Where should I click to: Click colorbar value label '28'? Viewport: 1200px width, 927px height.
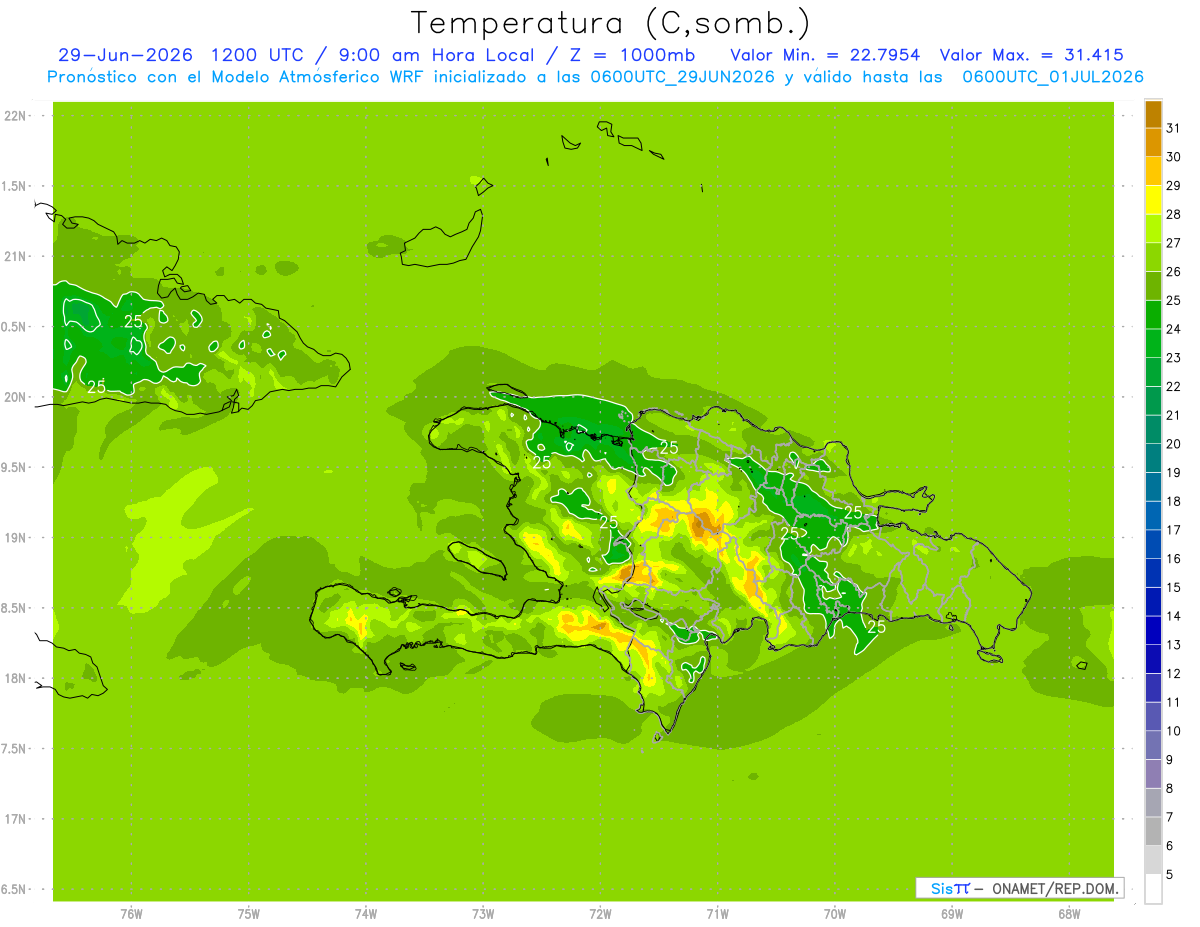(x=1173, y=214)
